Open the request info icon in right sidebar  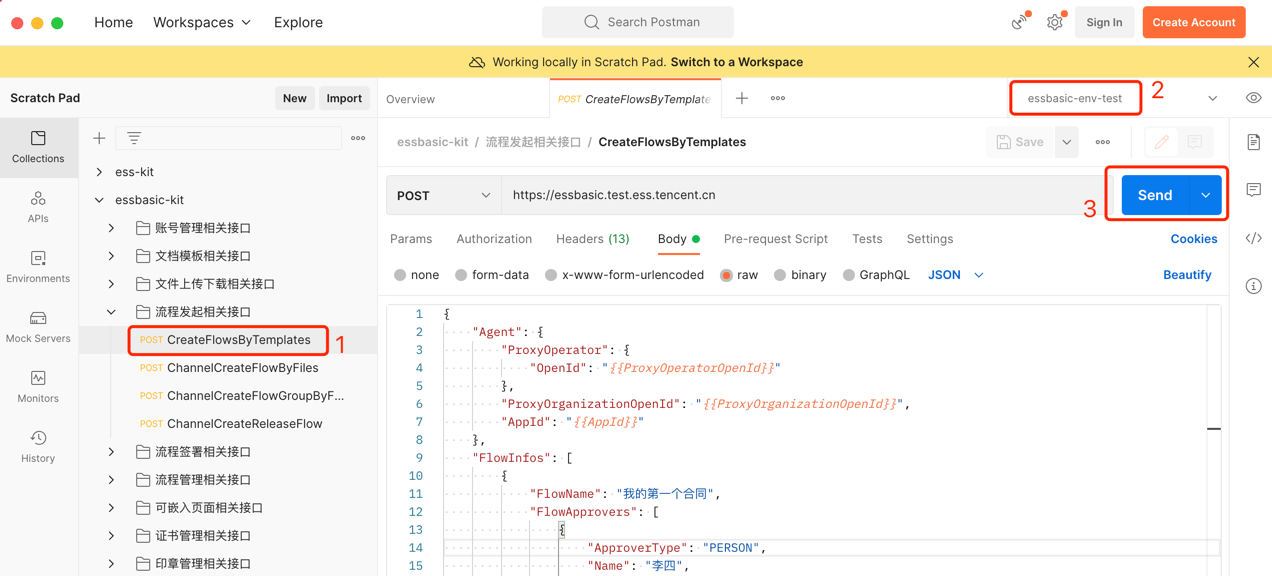coord(1253,286)
